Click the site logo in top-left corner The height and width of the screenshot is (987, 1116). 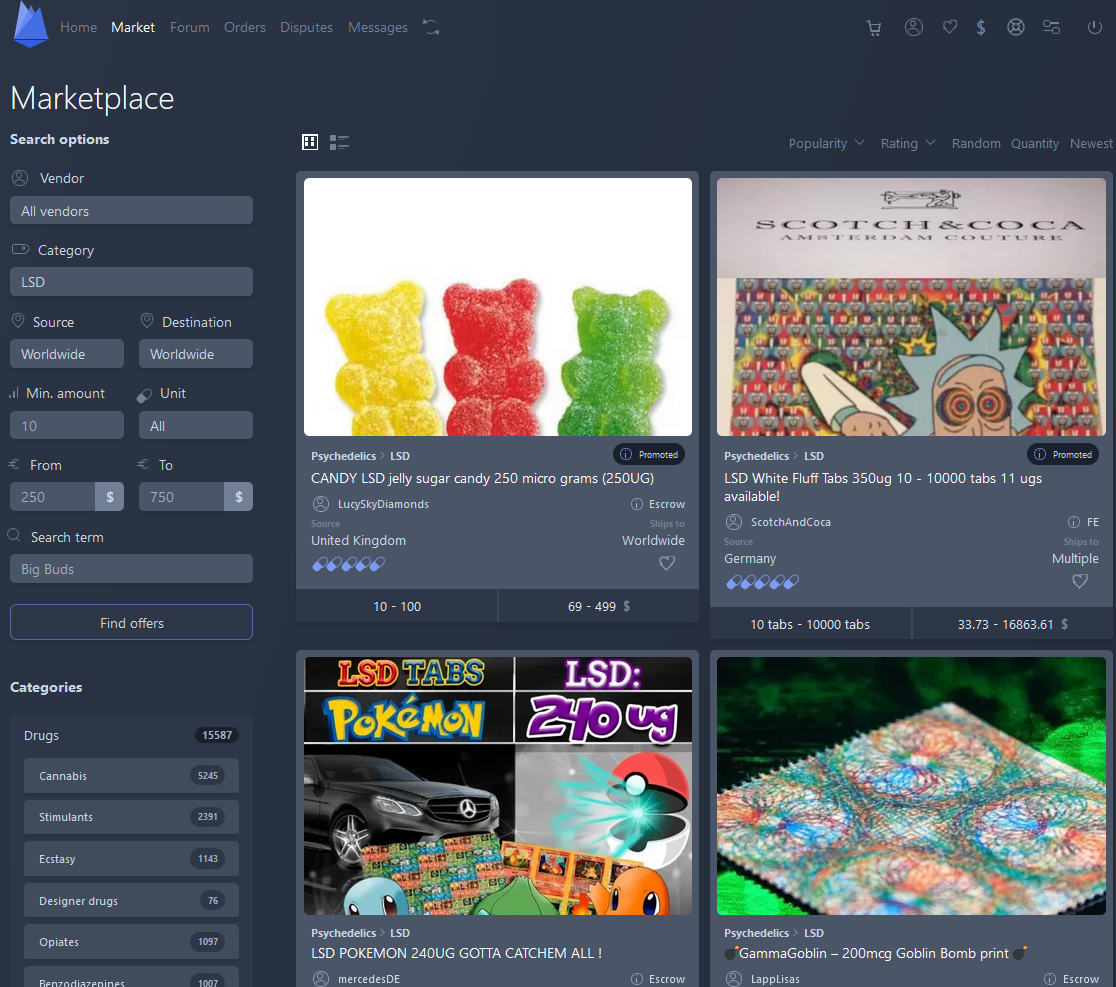(31, 25)
